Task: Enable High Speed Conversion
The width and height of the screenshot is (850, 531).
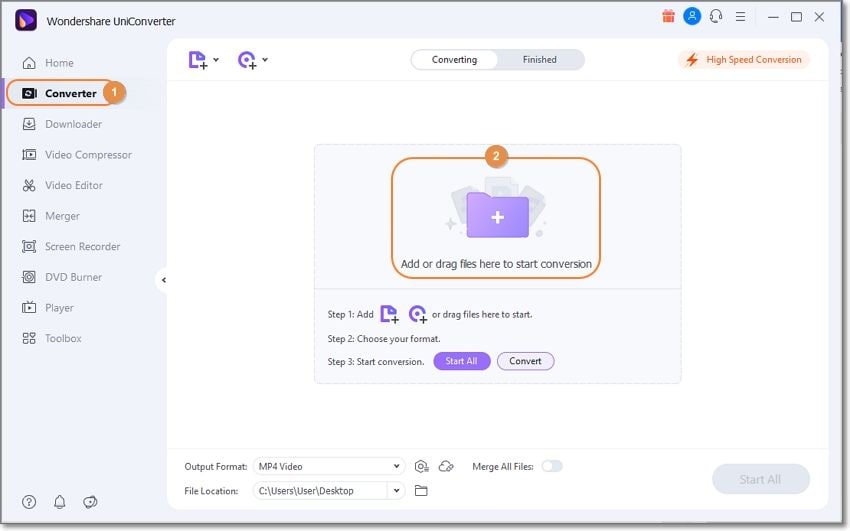Action: (744, 60)
